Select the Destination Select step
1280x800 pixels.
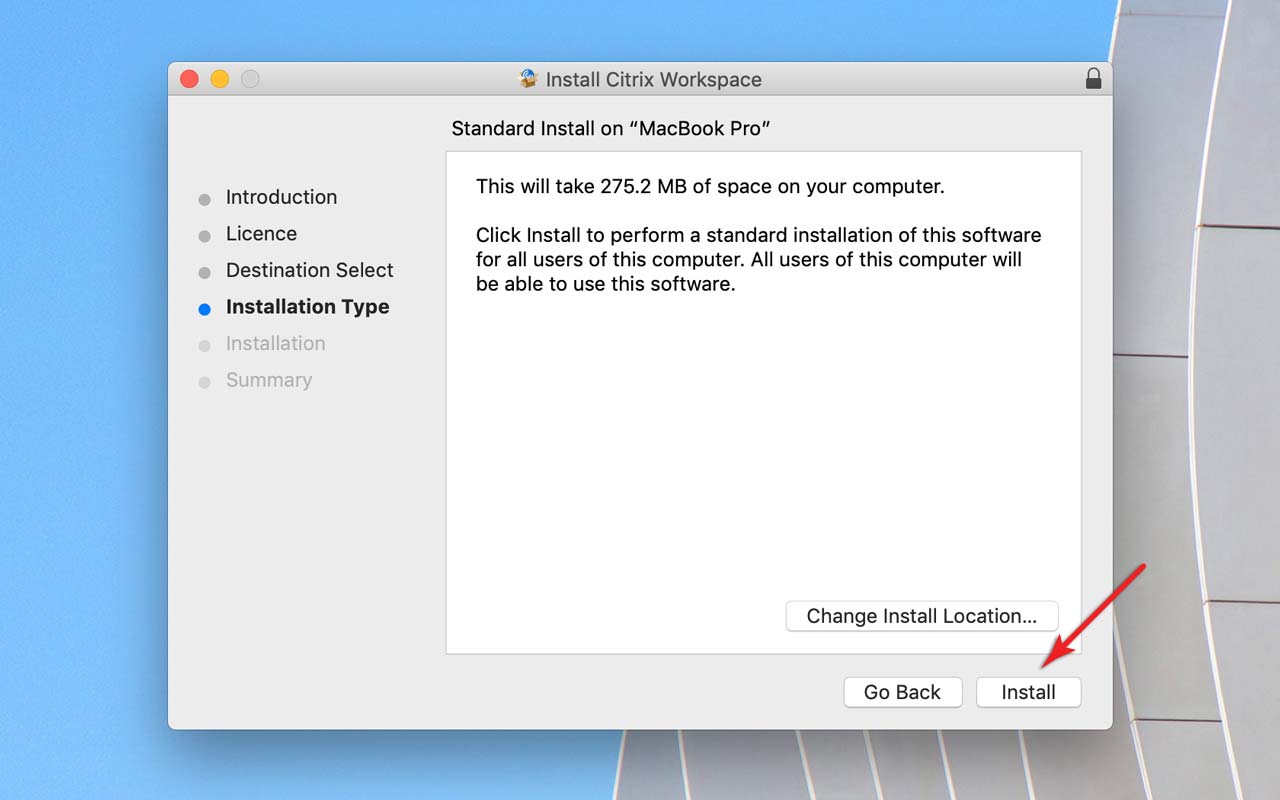click(x=309, y=270)
